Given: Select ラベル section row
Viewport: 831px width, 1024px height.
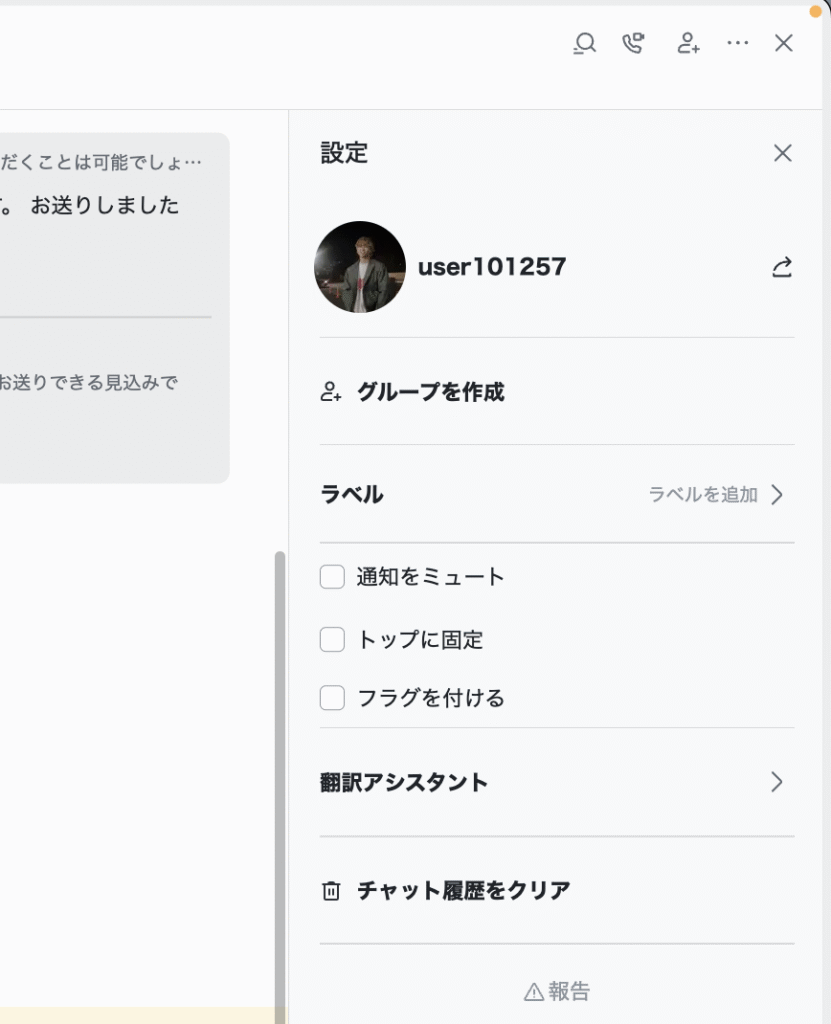Looking at the screenshot, I should click(557, 494).
